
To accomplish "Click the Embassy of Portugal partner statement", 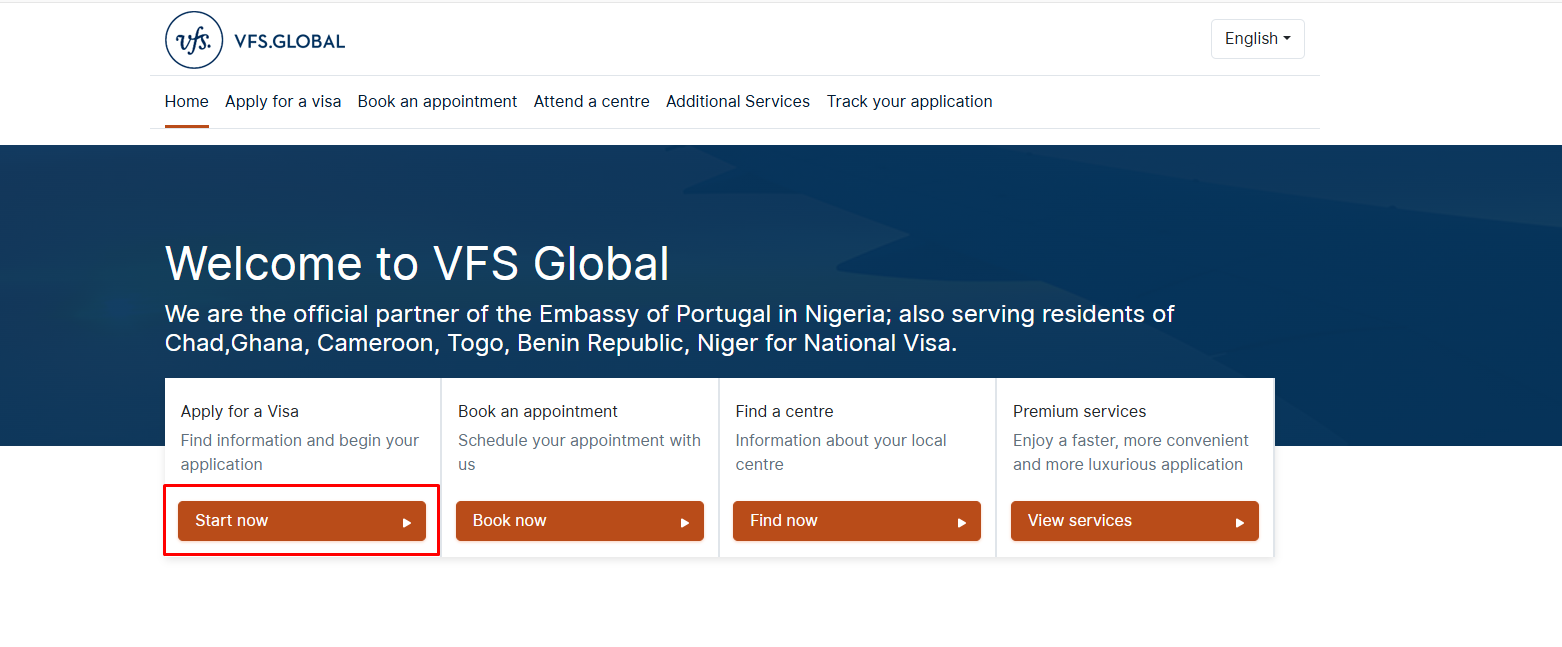I will tap(670, 329).
